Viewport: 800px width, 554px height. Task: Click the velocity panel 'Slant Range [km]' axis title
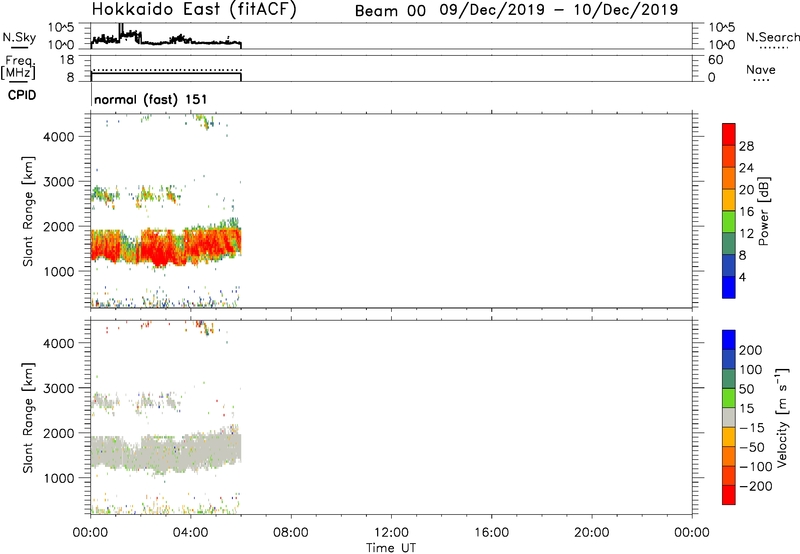(x=28, y=418)
